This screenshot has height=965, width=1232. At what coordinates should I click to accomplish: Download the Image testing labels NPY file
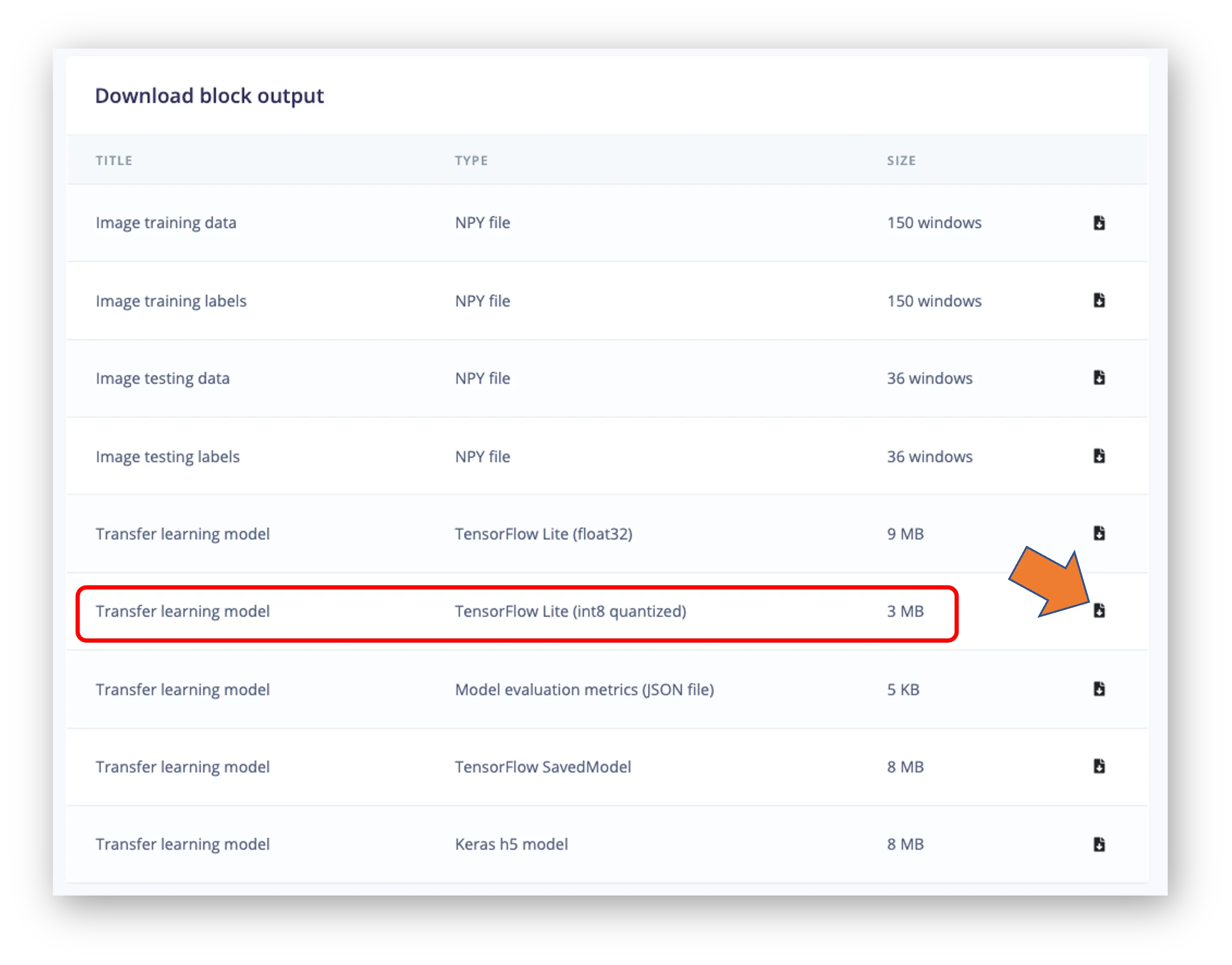pyautogui.click(x=1099, y=455)
